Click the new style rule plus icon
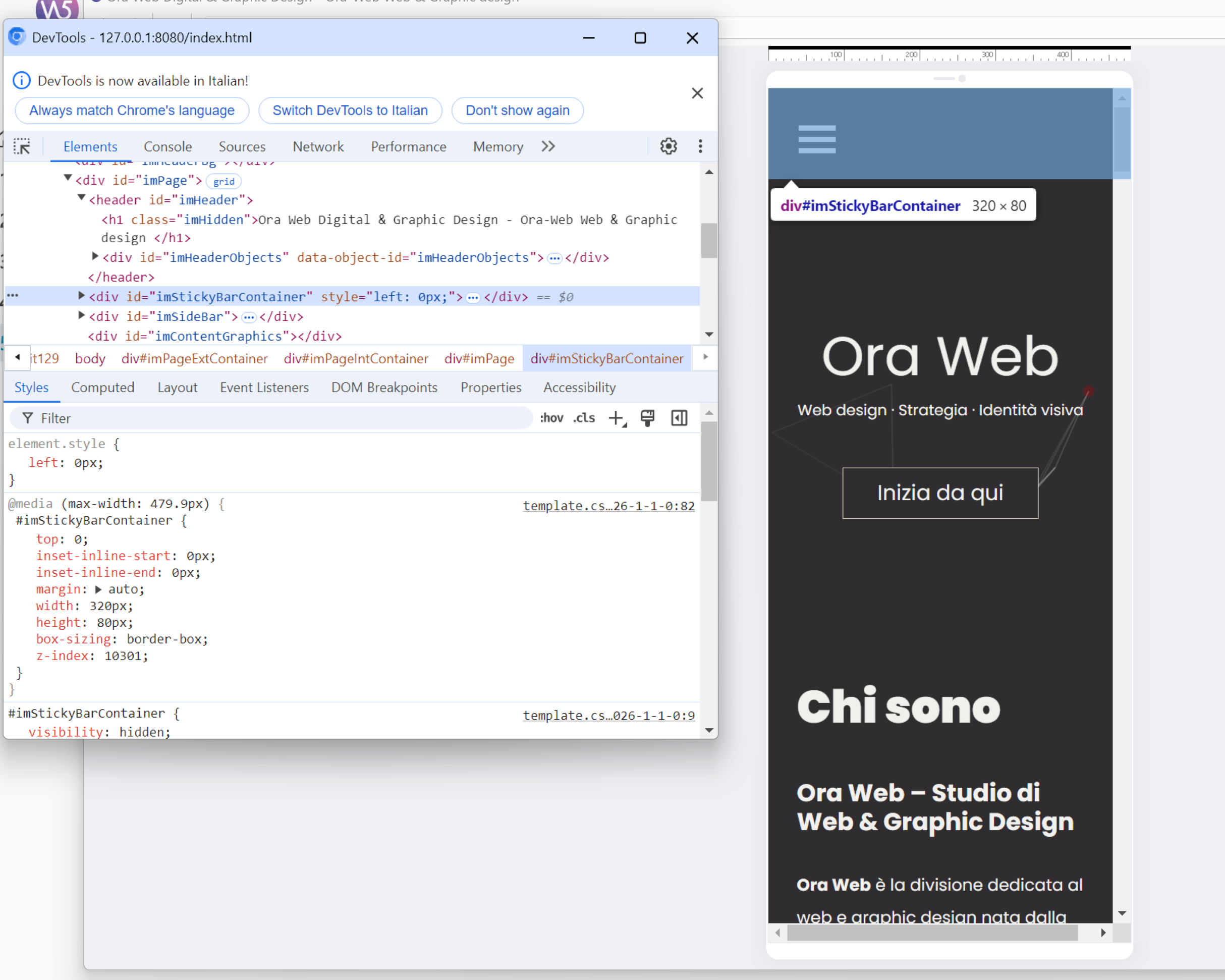The image size is (1225, 980). (x=616, y=418)
